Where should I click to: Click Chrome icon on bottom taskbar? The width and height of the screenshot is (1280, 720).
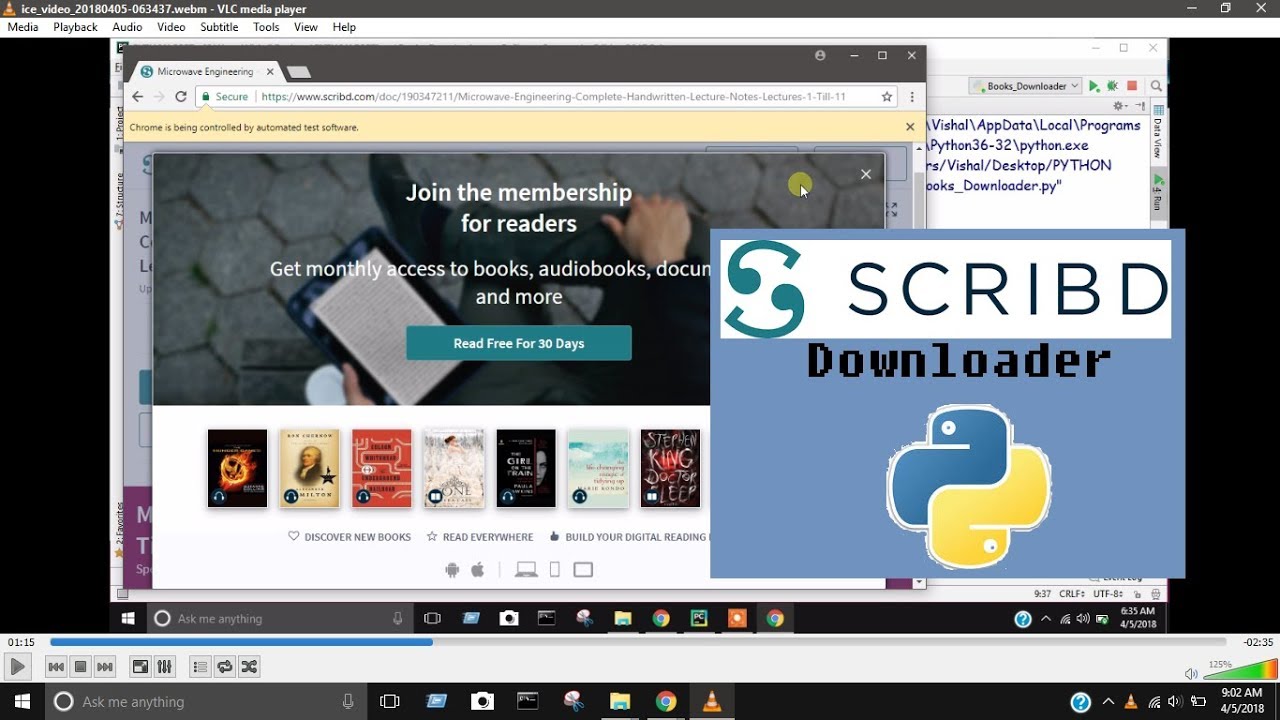coord(666,701)
